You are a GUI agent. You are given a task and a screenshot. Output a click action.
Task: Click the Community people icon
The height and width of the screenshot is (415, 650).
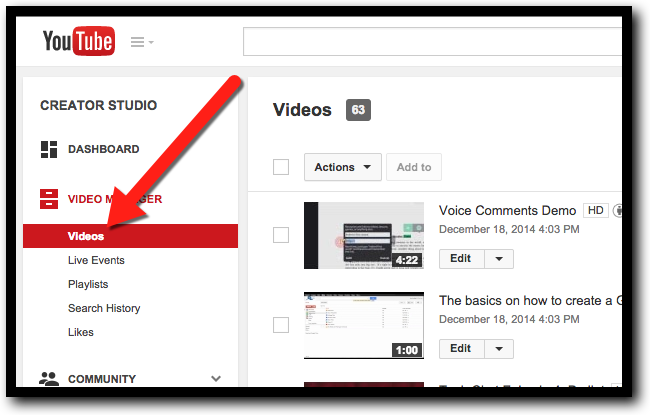[49, 379]
